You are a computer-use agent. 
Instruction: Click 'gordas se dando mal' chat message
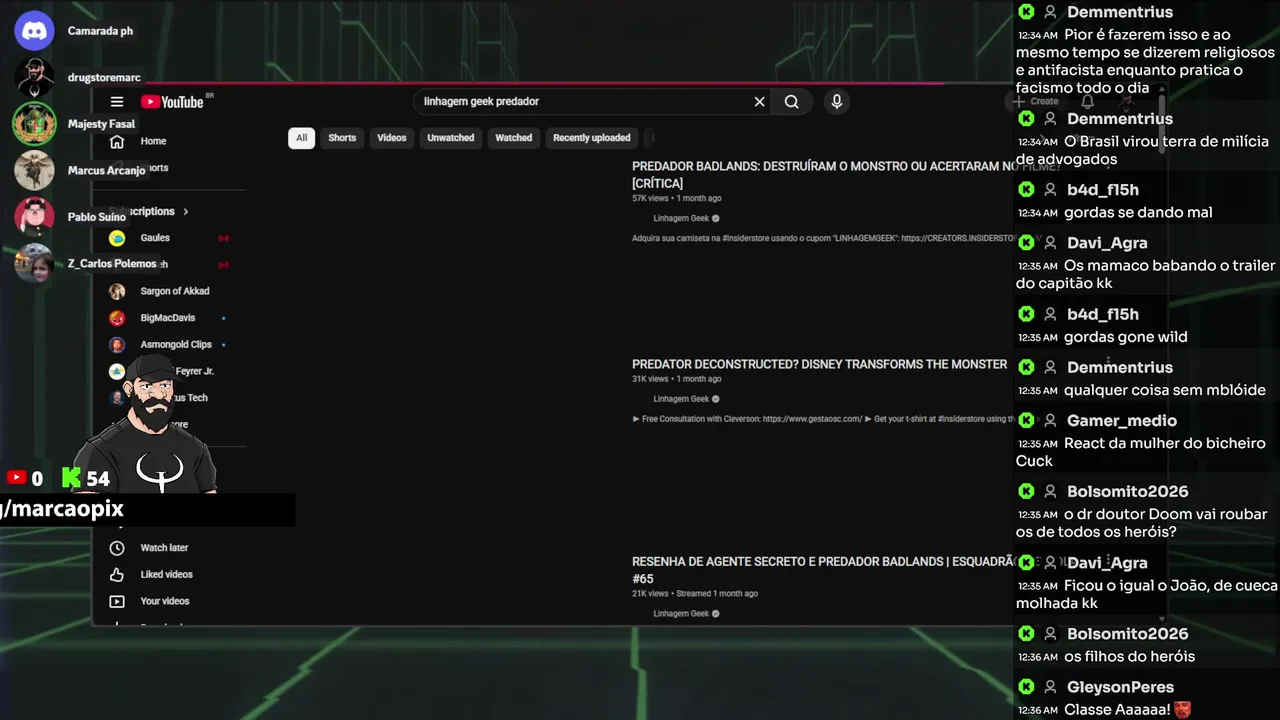[x=1138, y=212]
